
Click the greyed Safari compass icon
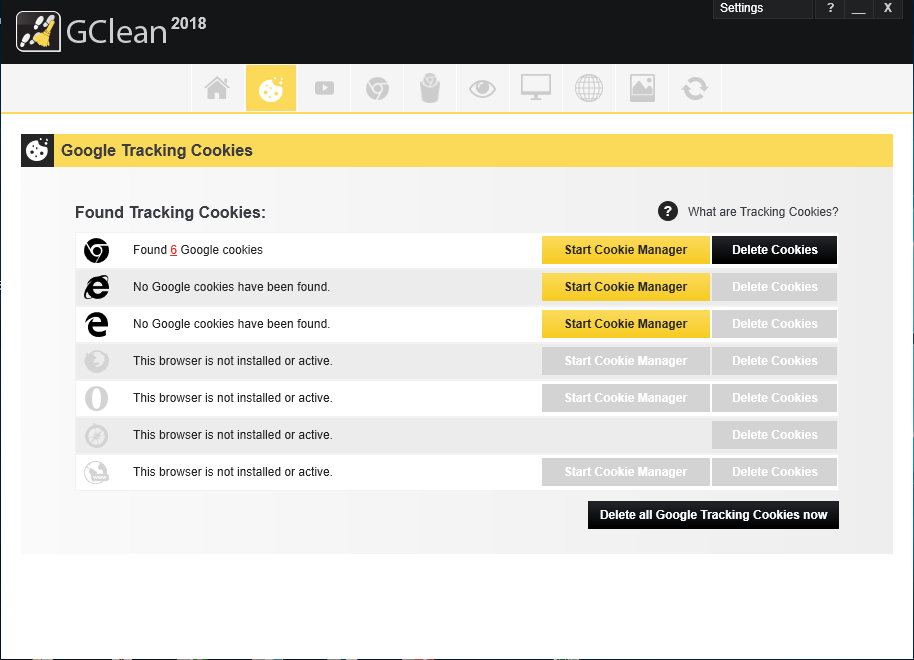pyautogui.click(x=96, y=436)
